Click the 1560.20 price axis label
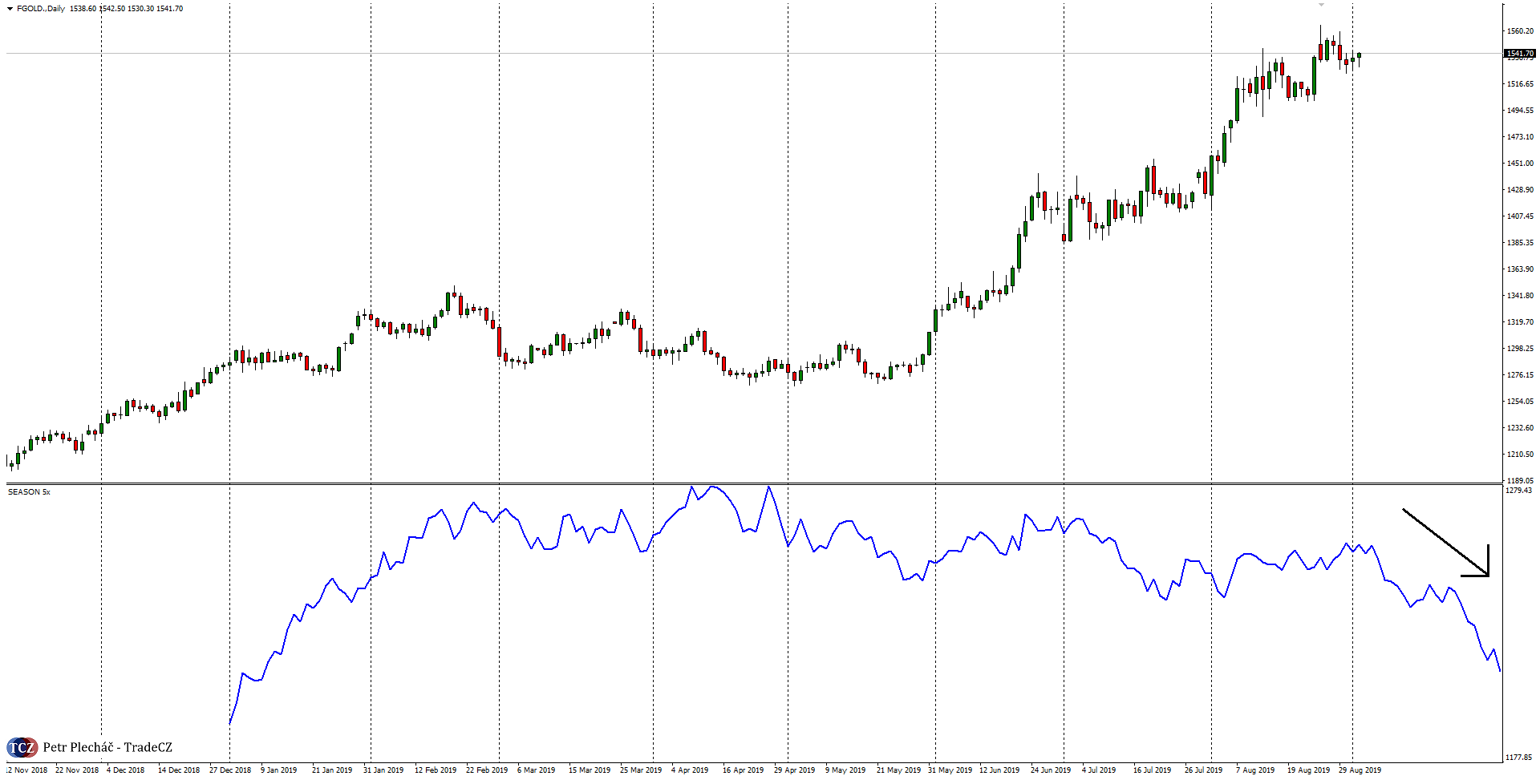Screen dimensions: 1540x784 1520,31
